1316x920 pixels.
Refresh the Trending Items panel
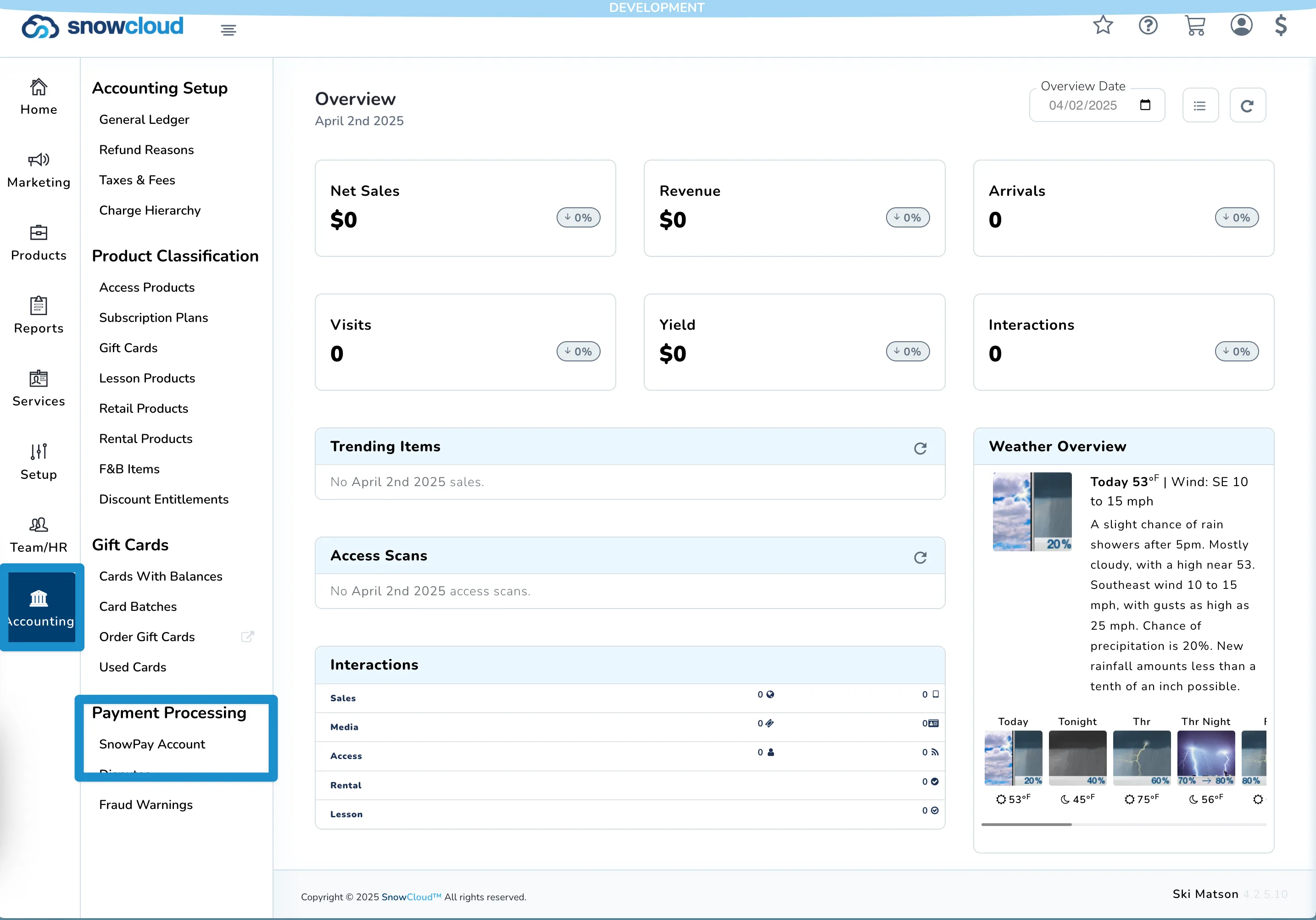pyautogui.click(x=920, y=448)
